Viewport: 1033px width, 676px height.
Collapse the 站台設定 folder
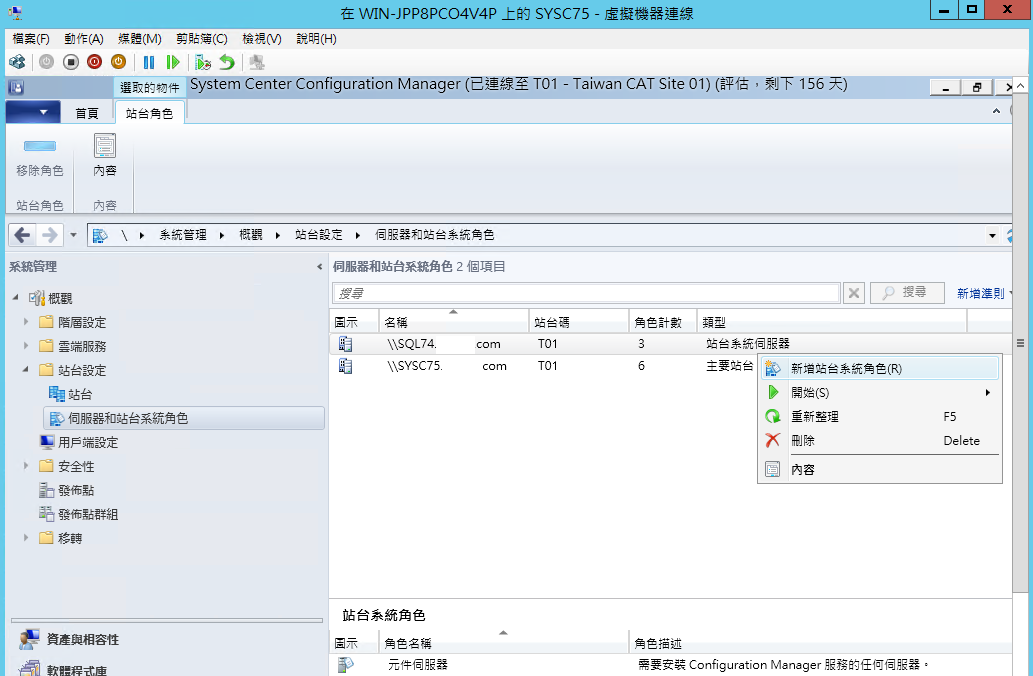(26, 370)
